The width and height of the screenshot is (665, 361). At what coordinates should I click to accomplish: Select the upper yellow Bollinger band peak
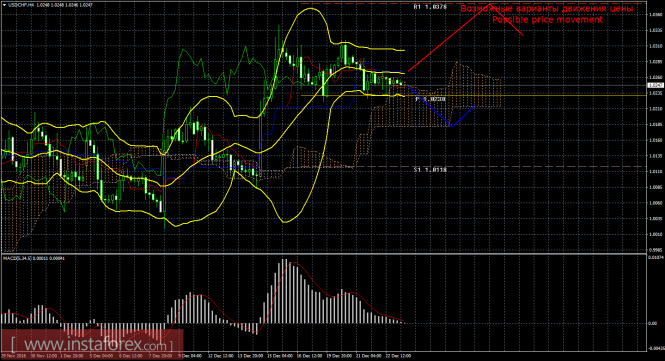pos(310,8)
